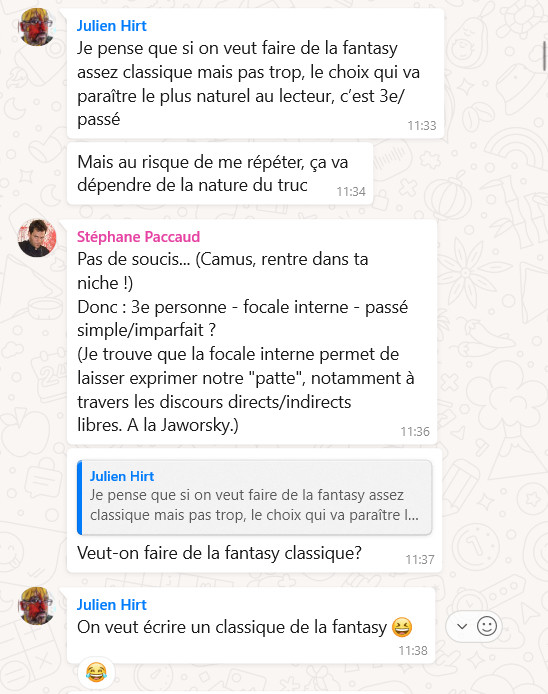Click the "Pas de soucis" message bubble
Image resolution: width=548 pixels, height=694 pixels.
[252, 332]
